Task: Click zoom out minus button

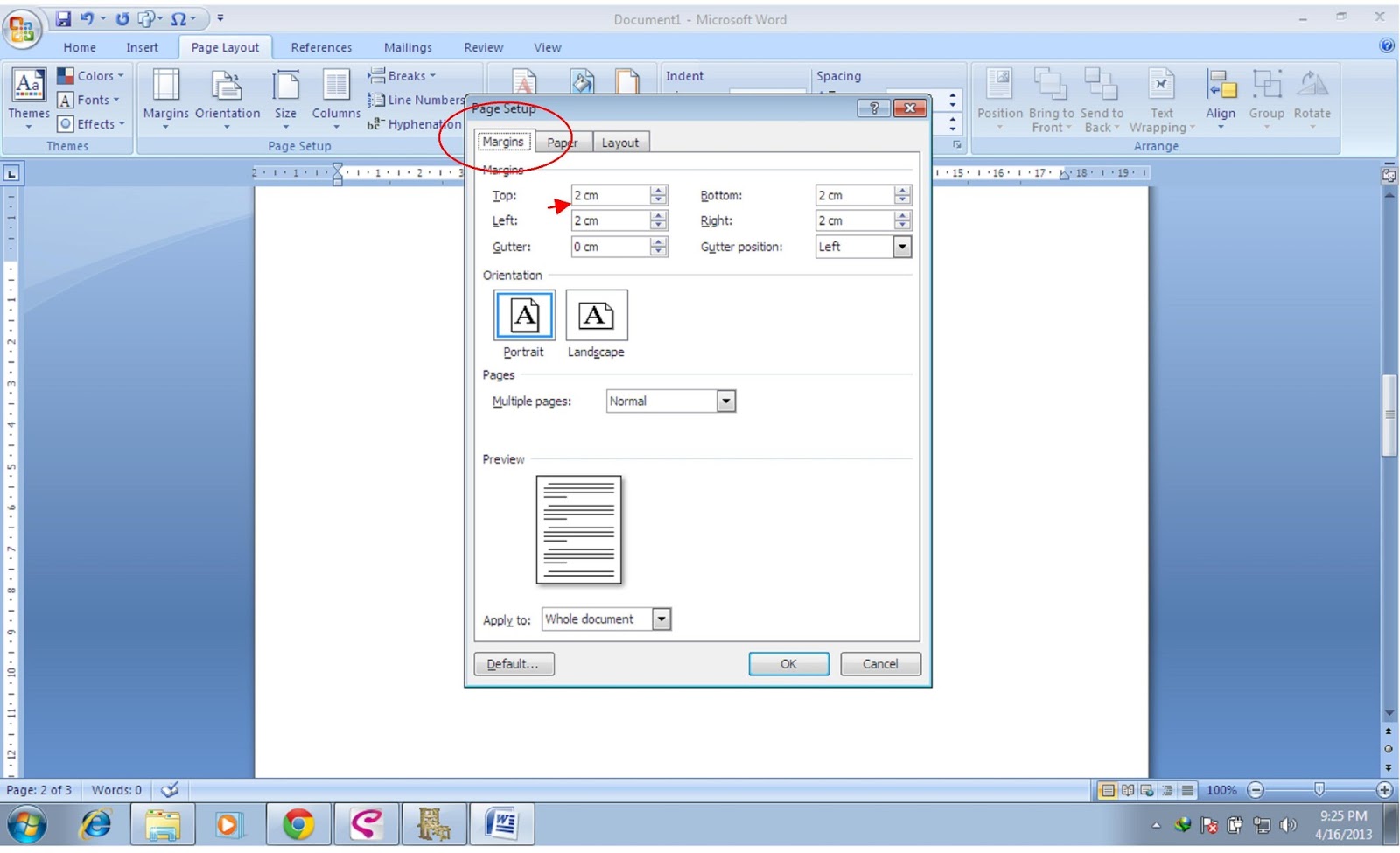Action: pyautogui.click(x=1256, y=790)
